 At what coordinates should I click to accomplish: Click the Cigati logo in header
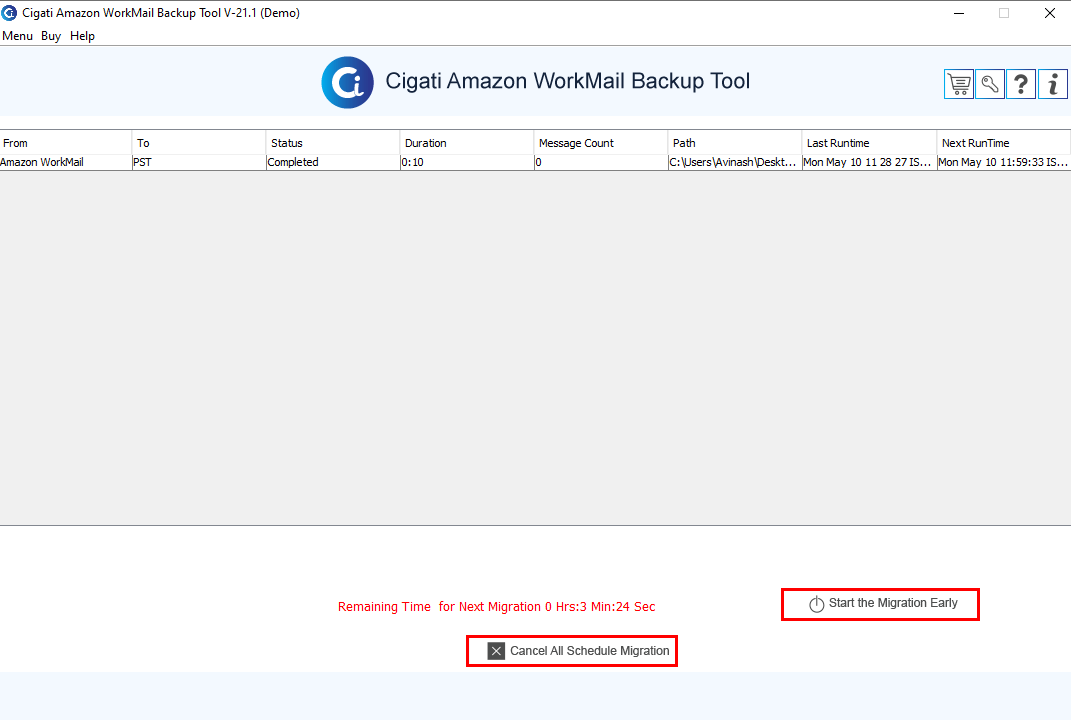coord(348,82)
